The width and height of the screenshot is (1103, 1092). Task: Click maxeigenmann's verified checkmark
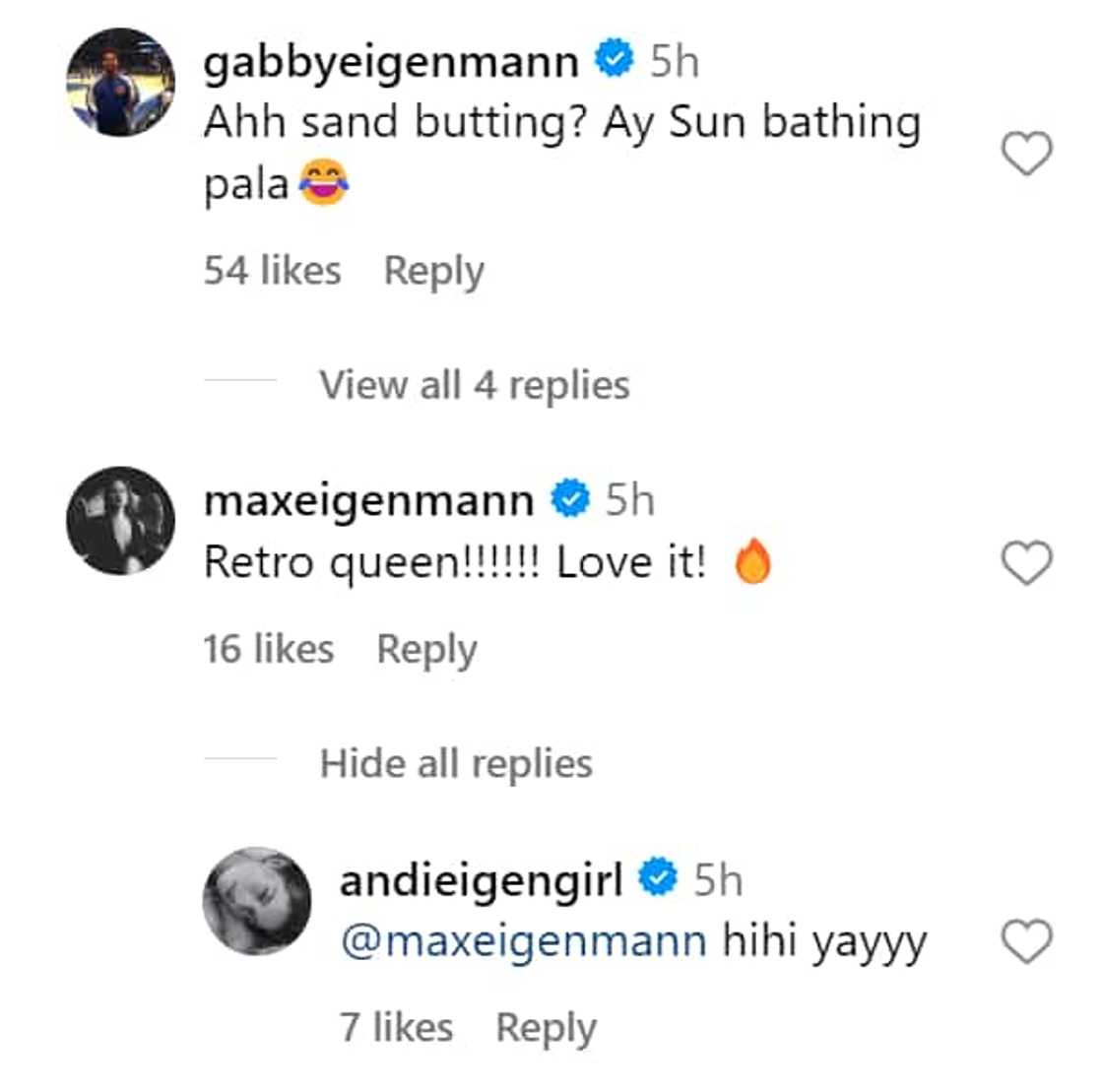(571, 498)
